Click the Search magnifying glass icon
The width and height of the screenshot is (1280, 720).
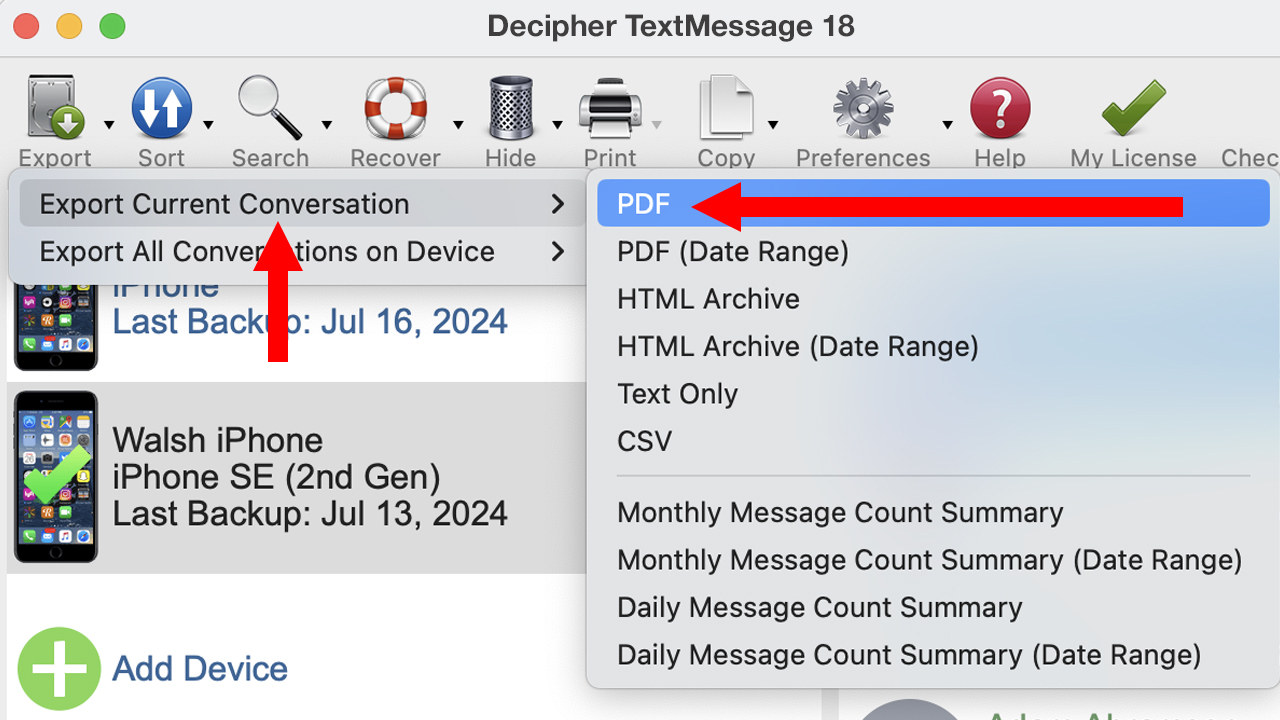point(269,108)
